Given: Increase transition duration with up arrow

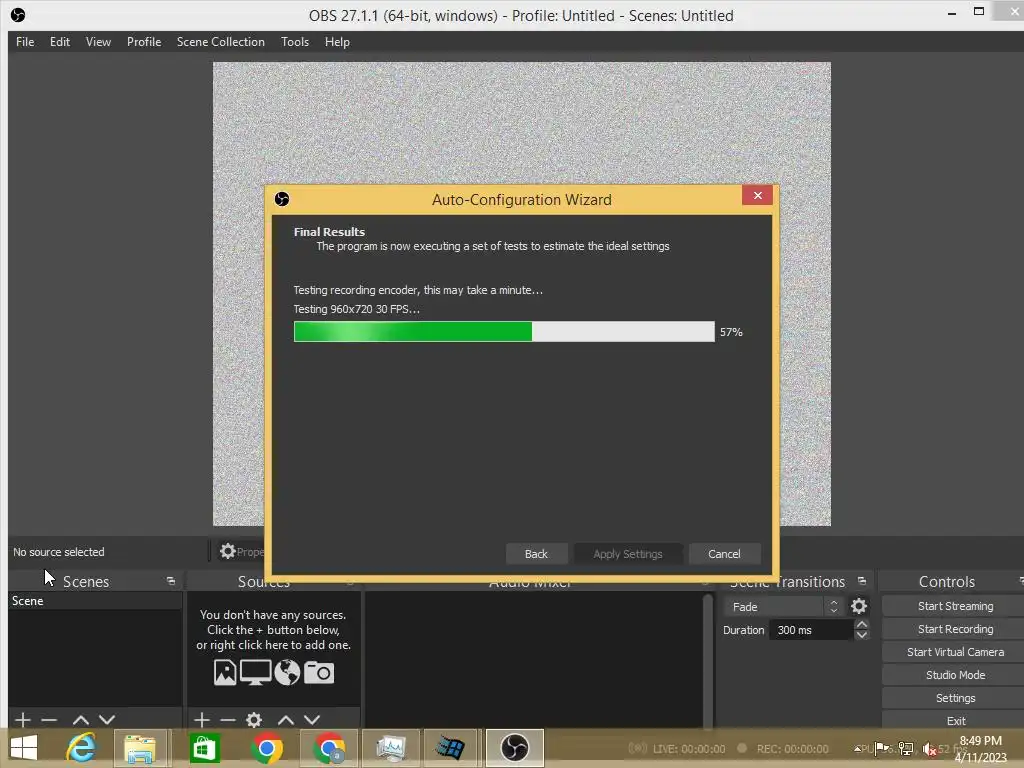Looking at the screenshot, I should pyautogui.click(x=862, y=625).
